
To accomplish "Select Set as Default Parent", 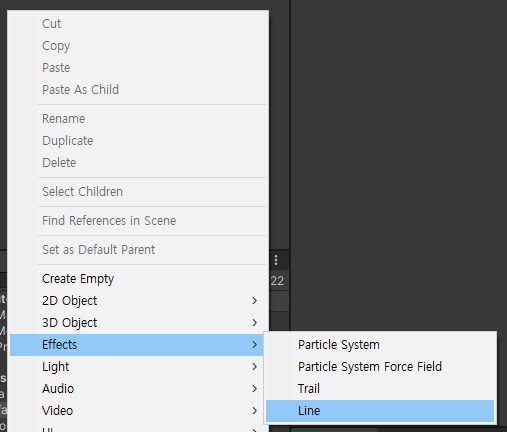I will pyautogui.click(x=138, y=250).
